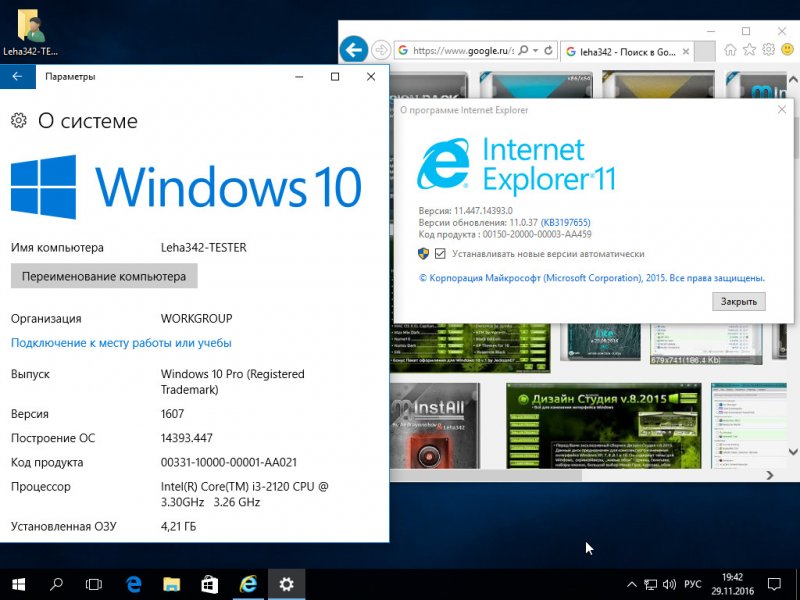
Task: Click the Internet Explorer back arrow button
Action: [354, 51]
